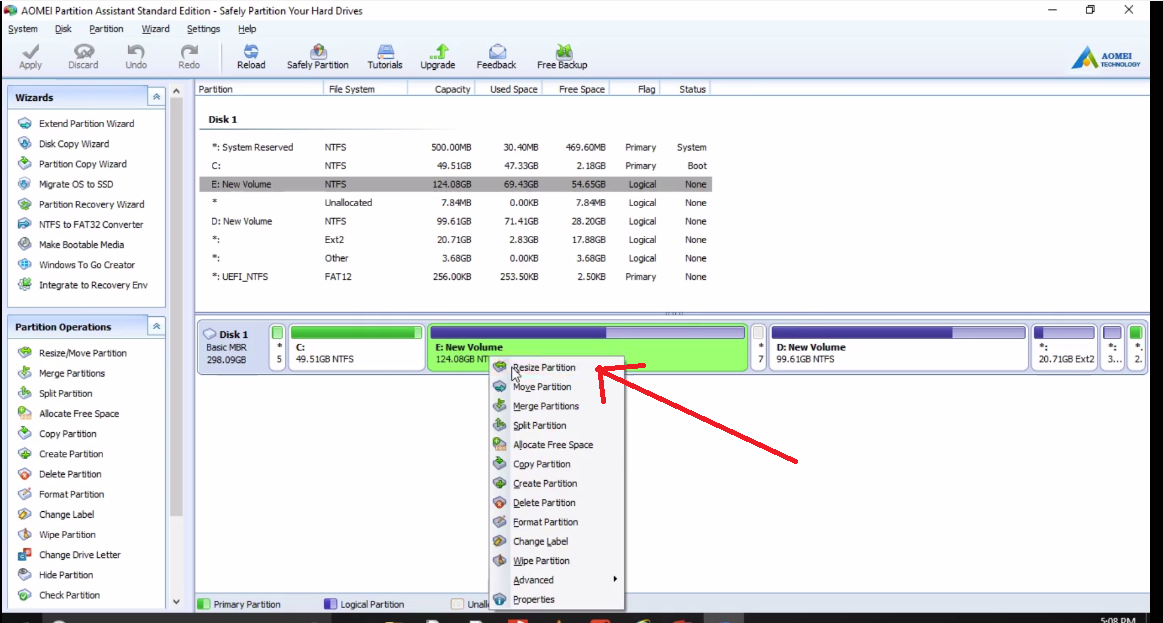The width and height of the screenshot is (1163, 623).
Task: Choose Delete Partition in context menu
Action: pos(557,503)
